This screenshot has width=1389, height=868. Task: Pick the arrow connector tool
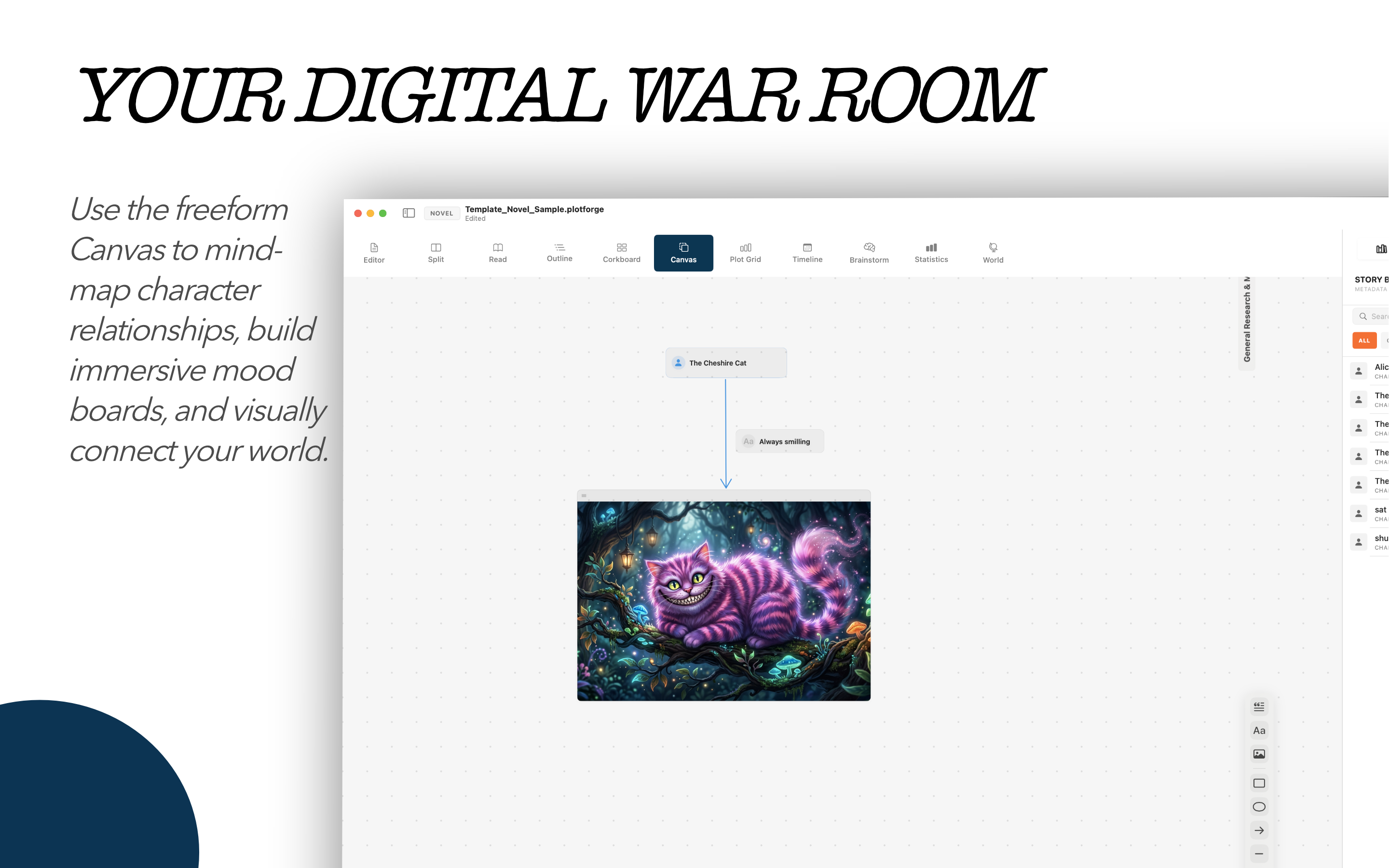[x=1259, y=830]
